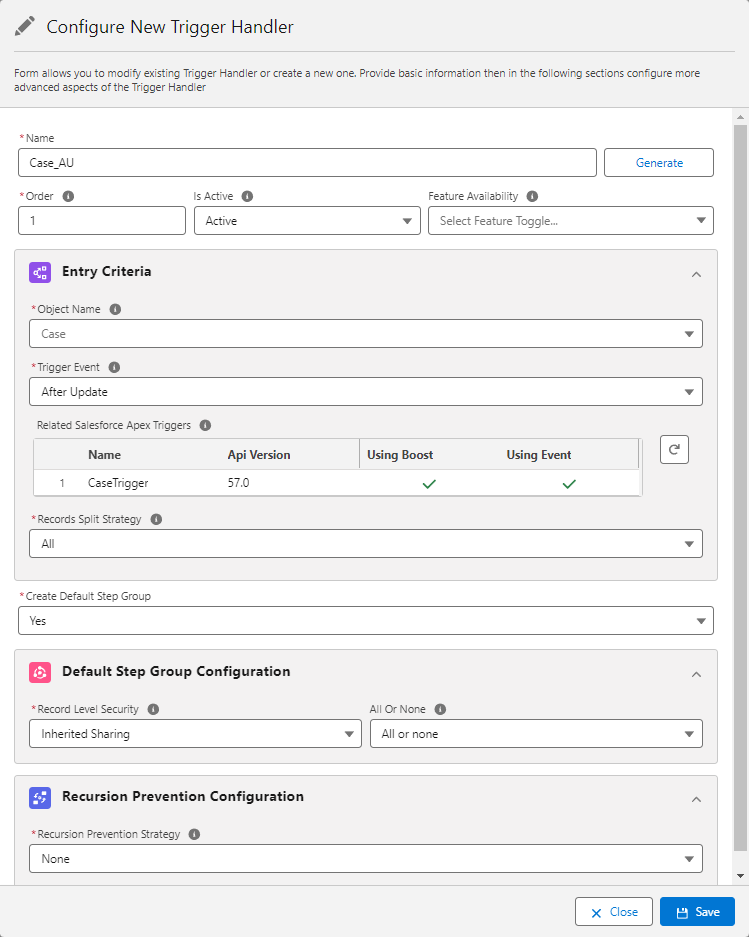The width and height of the screenshot is (749, 937).
Task: Click the info icon next to Order
Action: (67, 196)
